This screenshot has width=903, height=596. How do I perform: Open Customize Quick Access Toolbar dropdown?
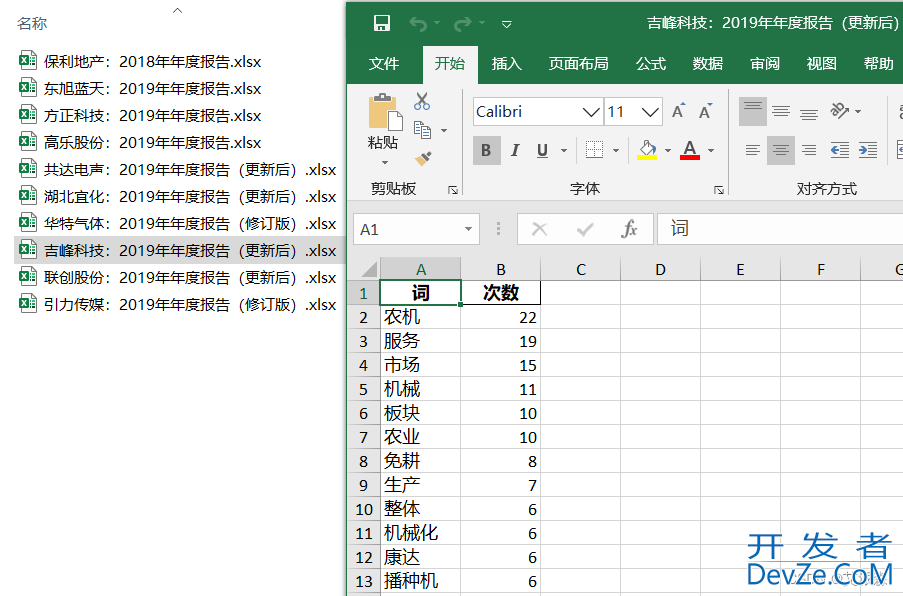507,24
